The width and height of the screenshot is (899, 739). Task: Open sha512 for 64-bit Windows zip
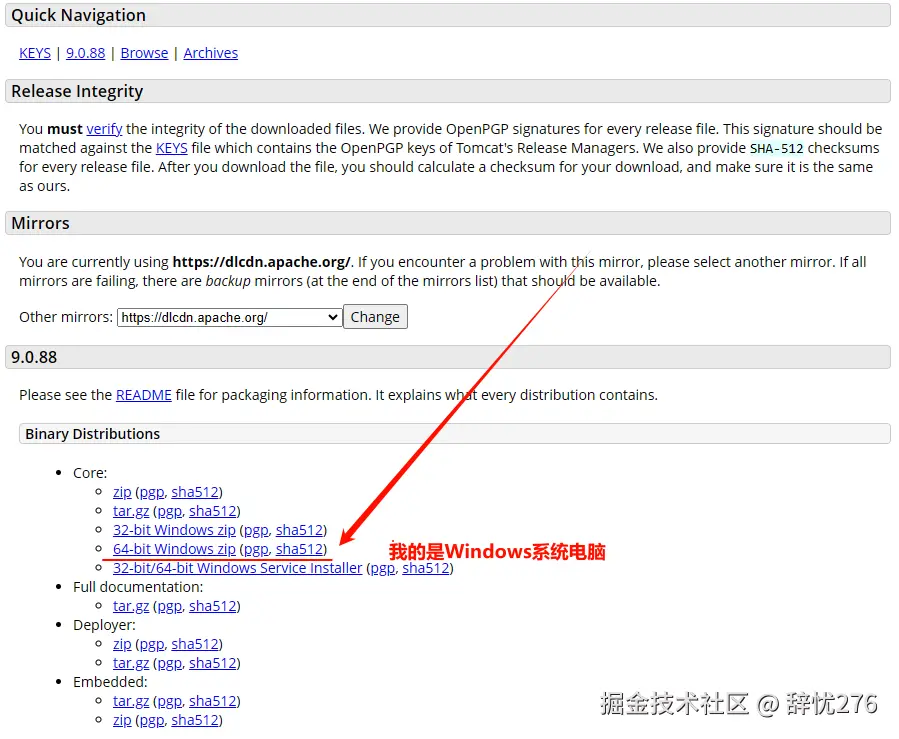tap(299, 549)
